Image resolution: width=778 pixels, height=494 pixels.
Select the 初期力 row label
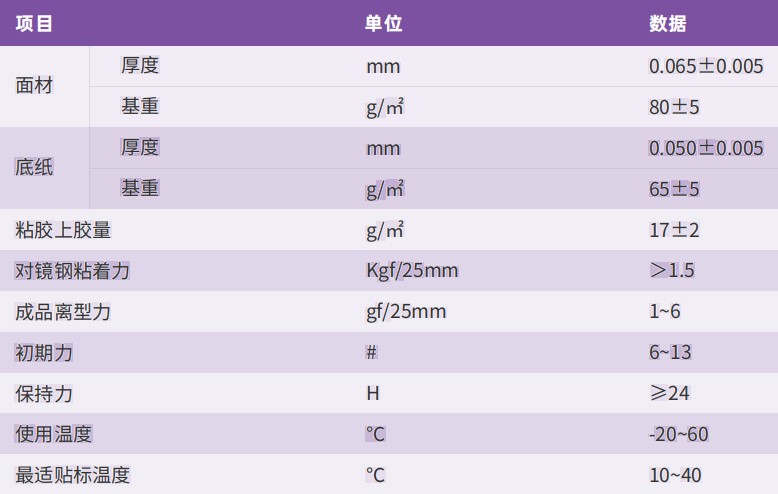(x=44, y=353)
